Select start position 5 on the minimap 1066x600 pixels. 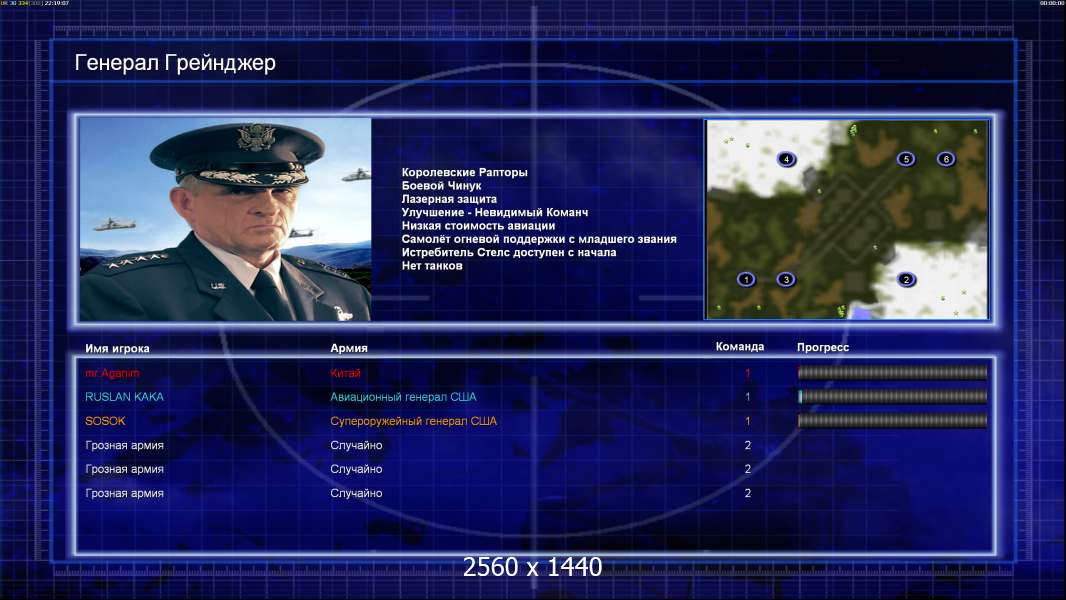click(906, 159)
